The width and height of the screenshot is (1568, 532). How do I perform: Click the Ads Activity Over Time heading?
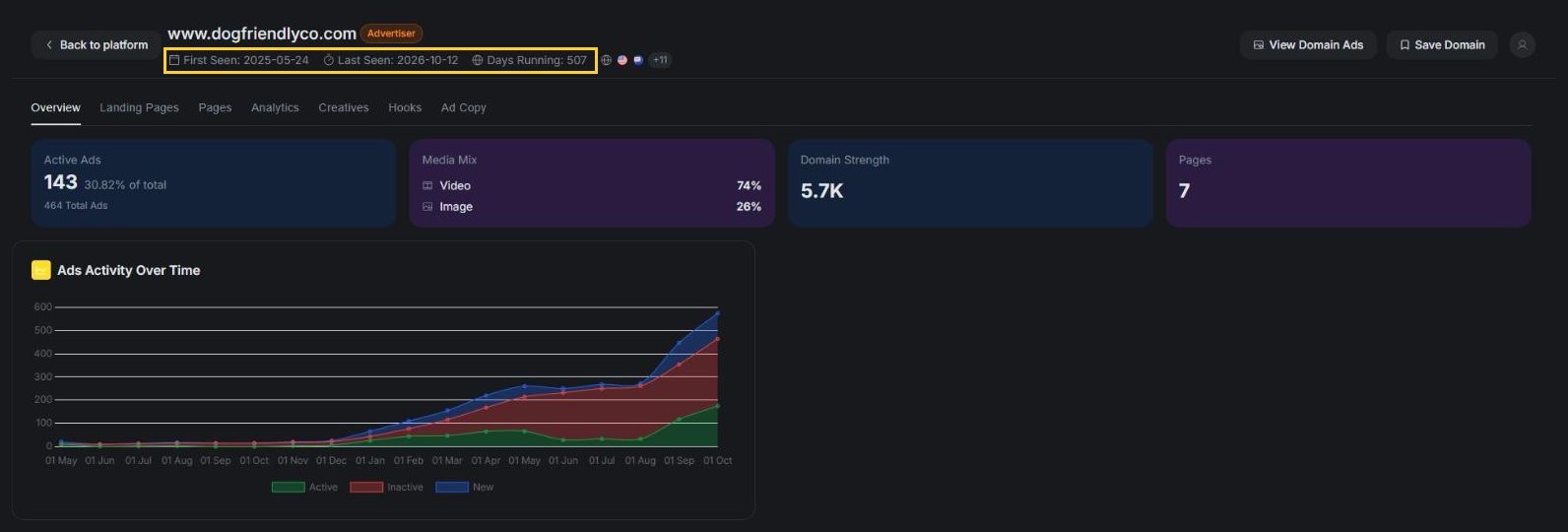(x=129, y=270)
